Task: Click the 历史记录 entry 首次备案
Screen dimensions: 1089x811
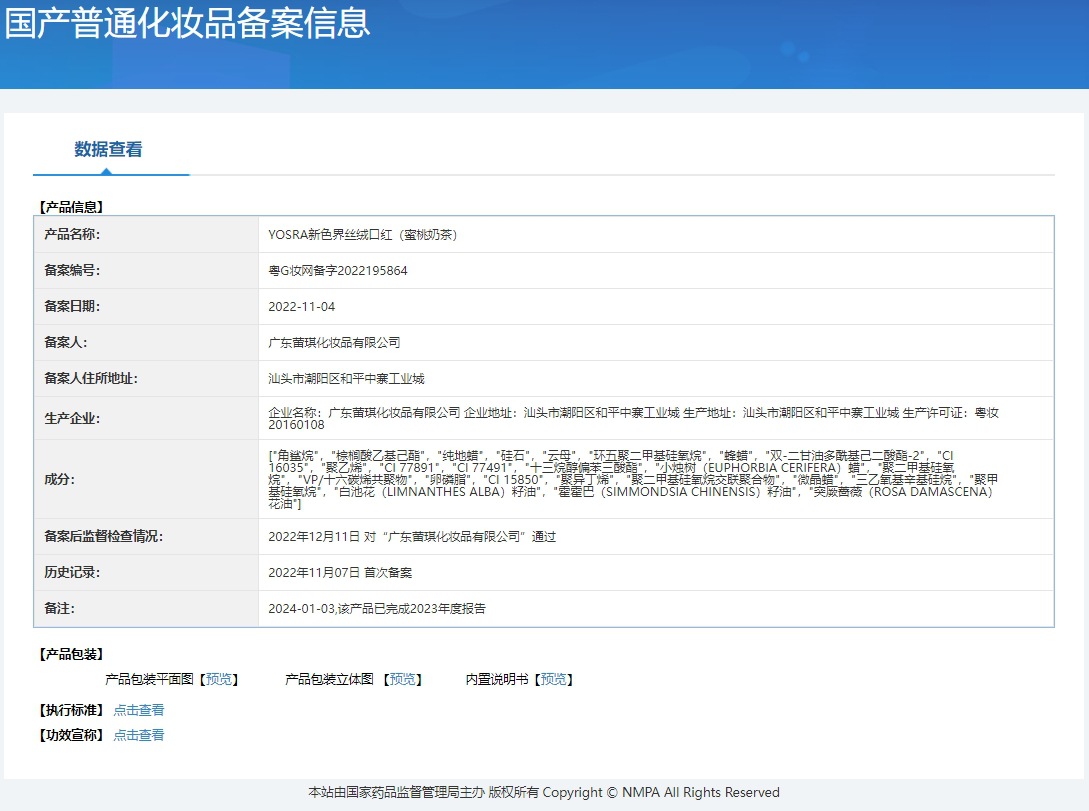Action: [x=340, y=573]
